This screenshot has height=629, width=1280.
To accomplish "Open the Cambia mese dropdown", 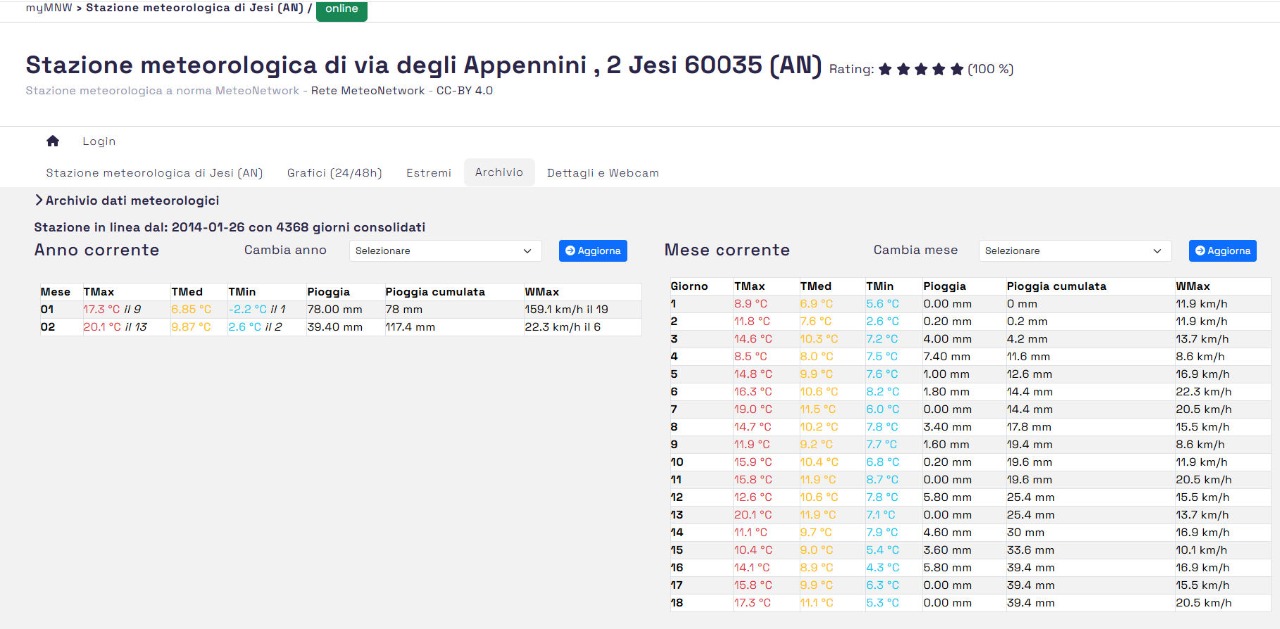I will [1074, 251].
